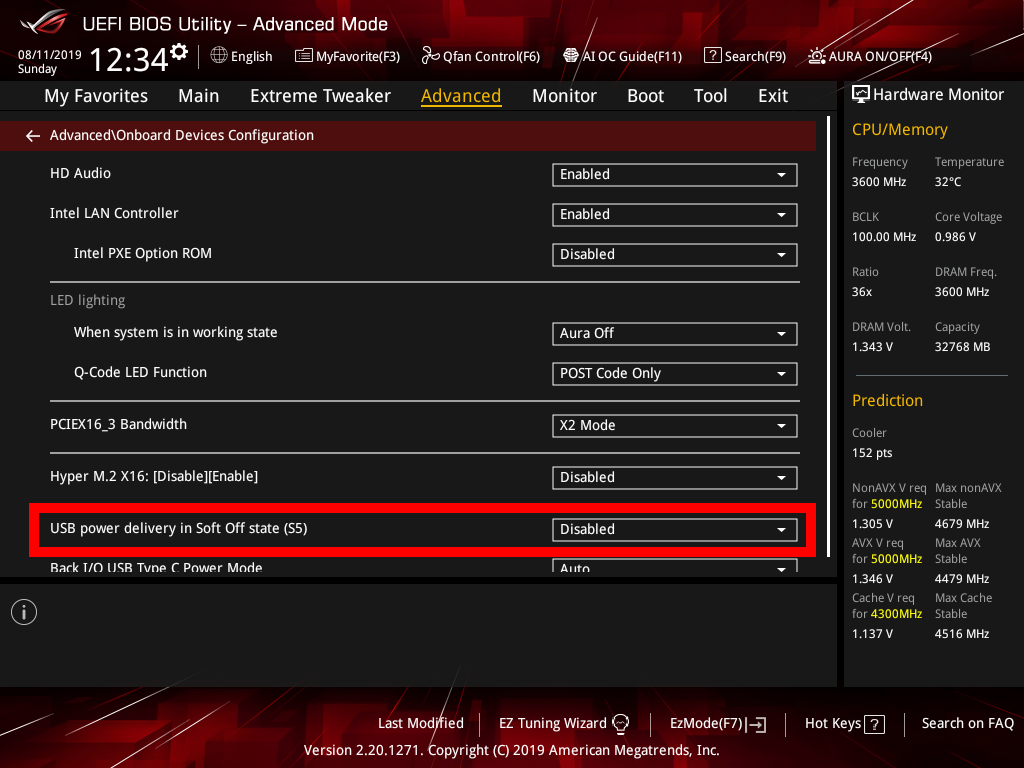The width and height of the screenshot is (1024, 768).
Task: Open MyFavorite(F3) from the top bar
Action: (x=347, y=56)
